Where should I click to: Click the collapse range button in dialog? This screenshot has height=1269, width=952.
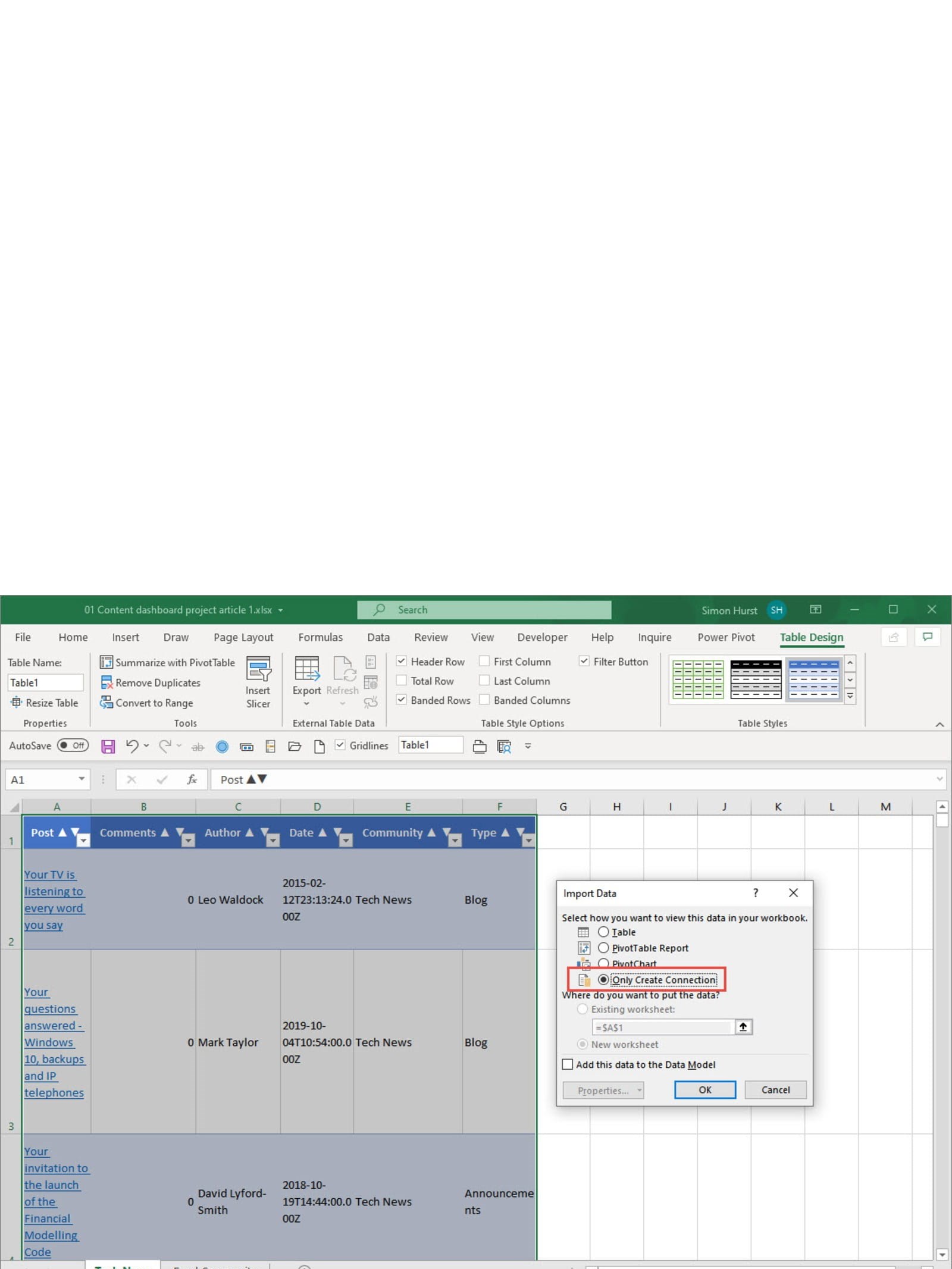(743, 1027)
